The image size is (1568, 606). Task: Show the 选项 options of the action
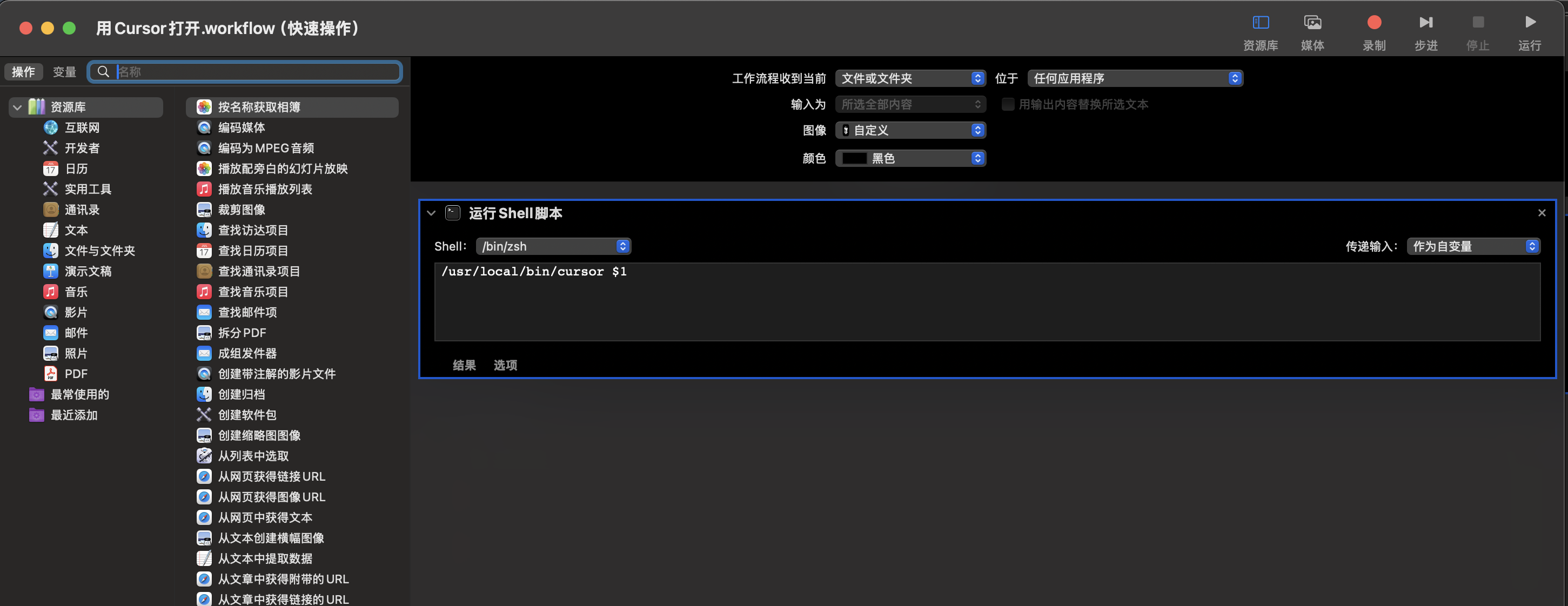point(505,366)
